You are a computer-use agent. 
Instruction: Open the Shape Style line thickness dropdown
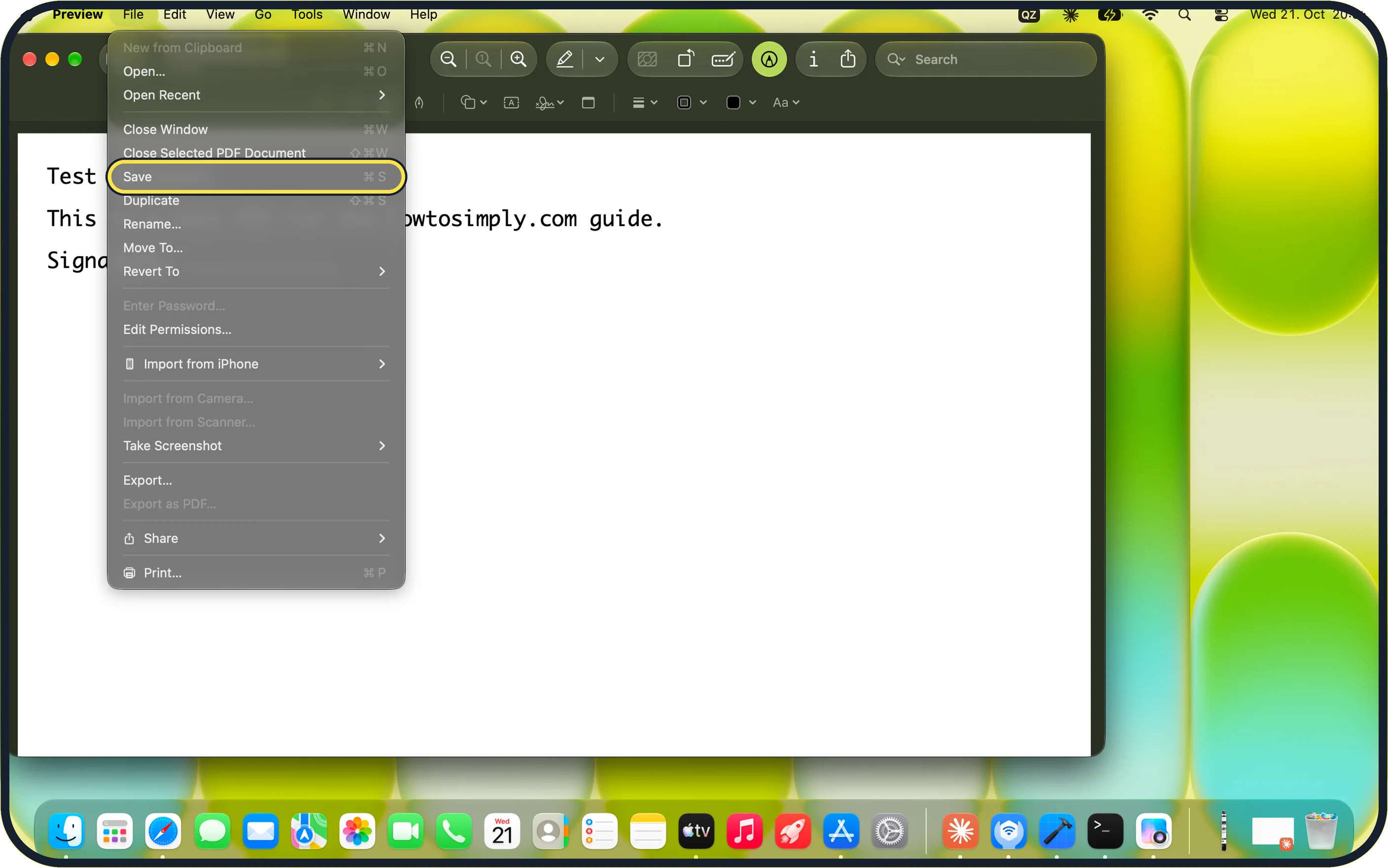[x=644, y=103]
